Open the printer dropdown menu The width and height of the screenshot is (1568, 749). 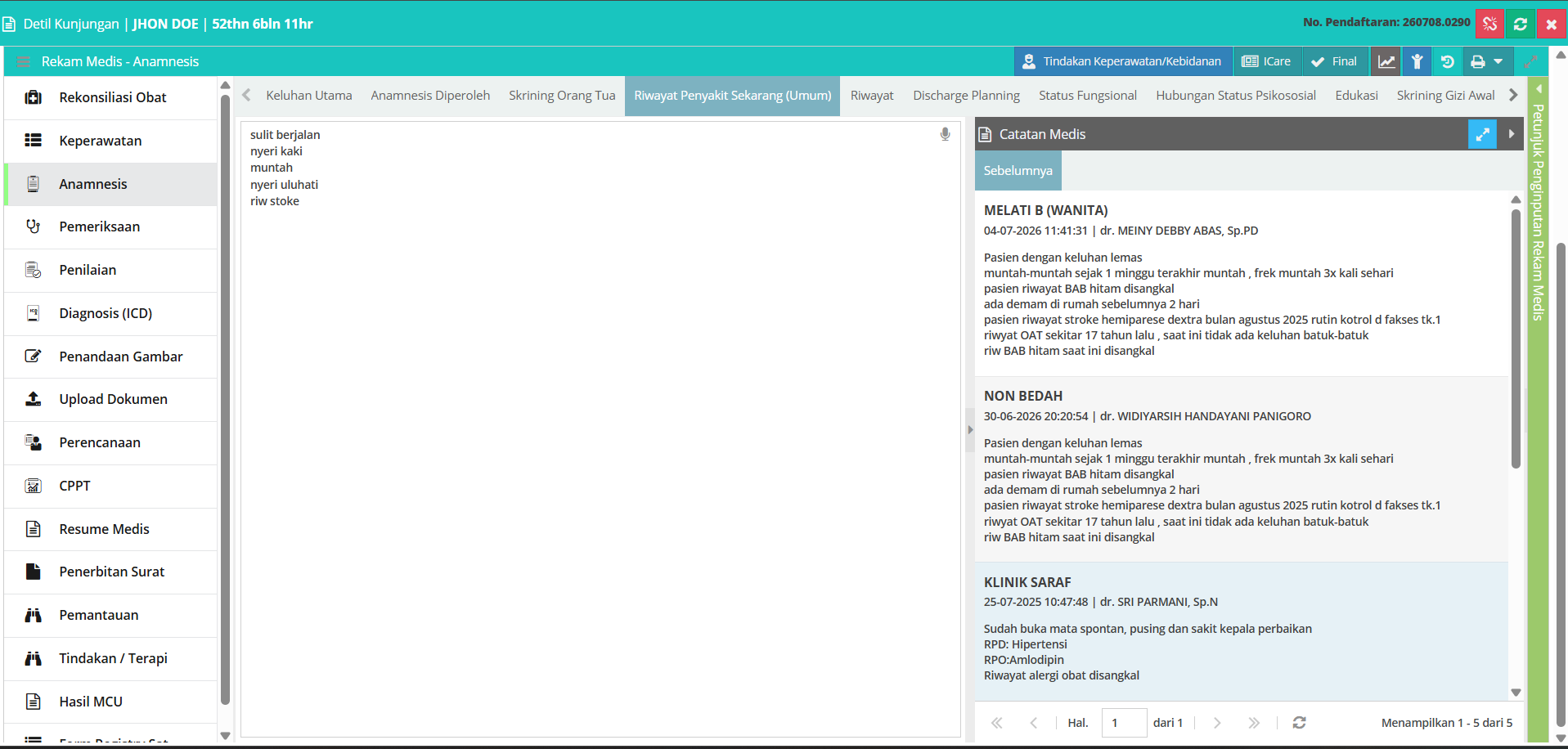click(1487, 61)
